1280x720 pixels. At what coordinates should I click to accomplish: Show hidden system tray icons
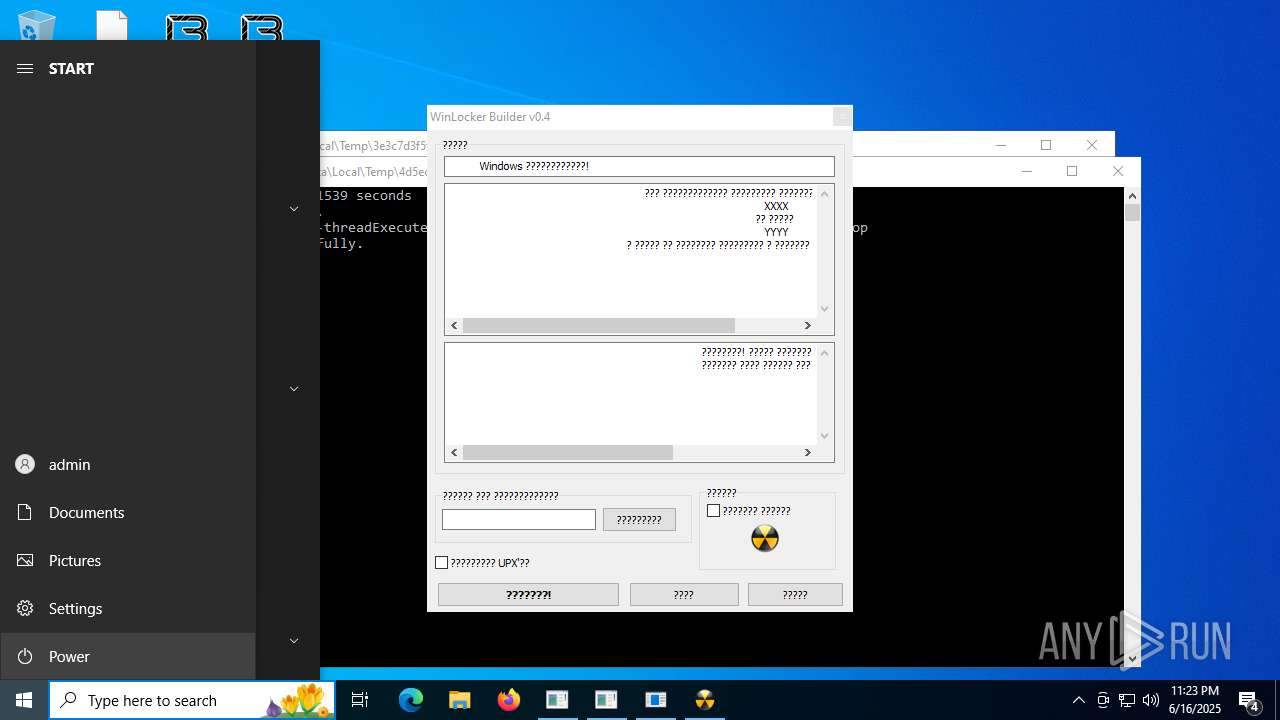pos(1078,700)
